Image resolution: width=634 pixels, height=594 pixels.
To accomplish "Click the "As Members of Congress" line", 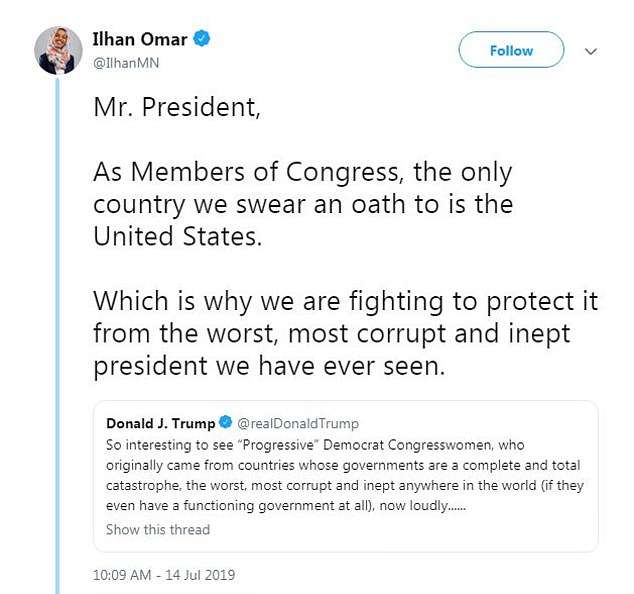I will (302, 172).
